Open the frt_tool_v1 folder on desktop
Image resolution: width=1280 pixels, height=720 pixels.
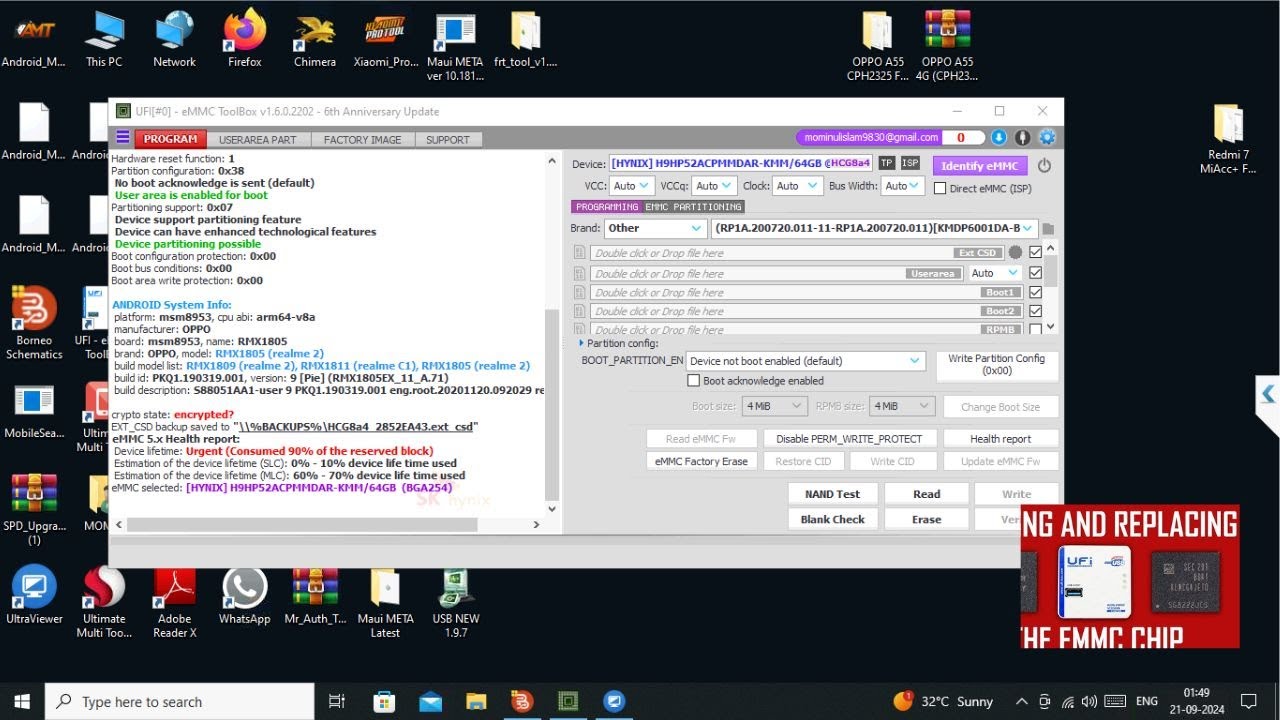pyautogui.click(x=525, y=39)
